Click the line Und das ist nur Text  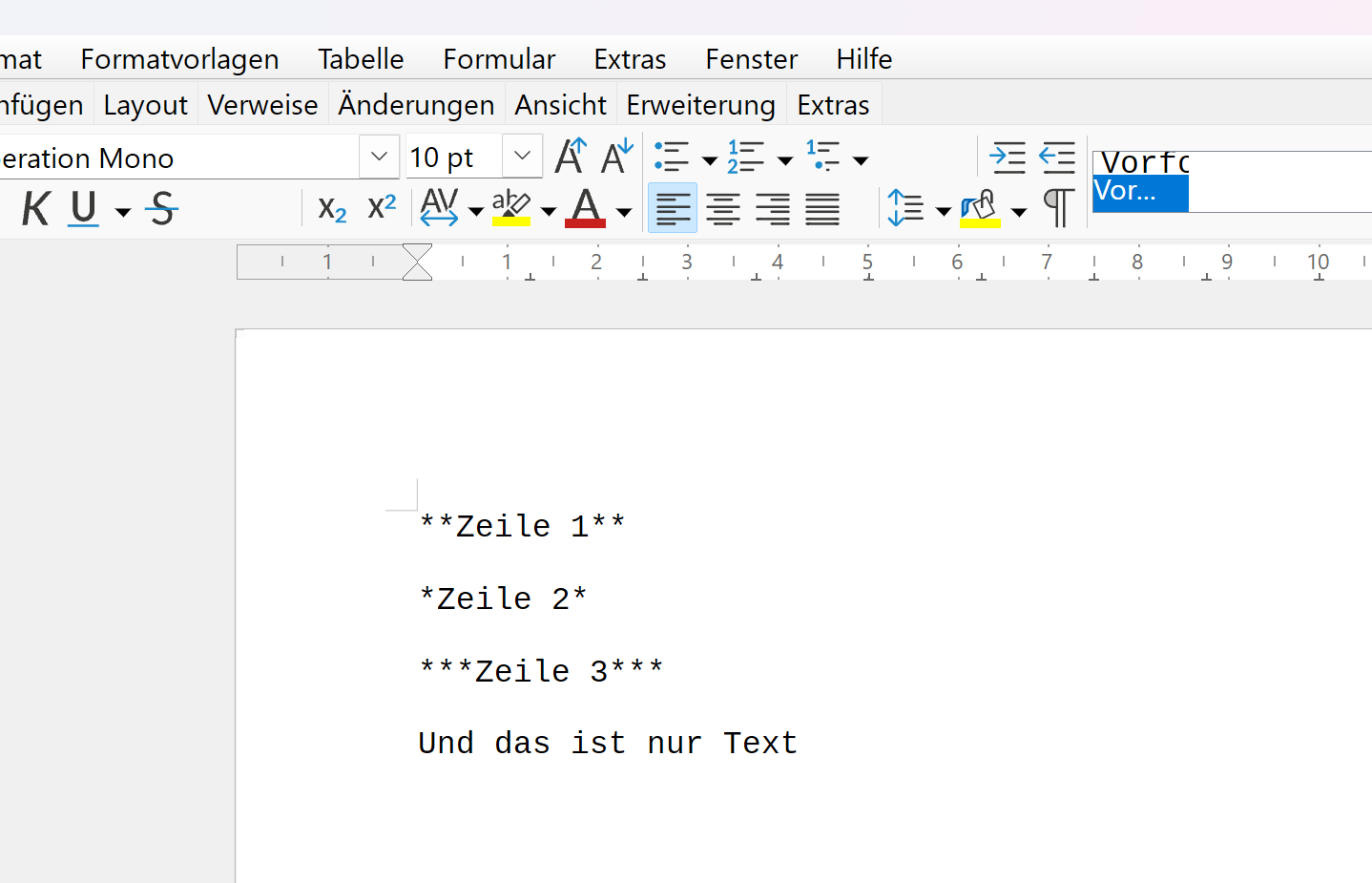pyautogui.click(x=608, y=743)
